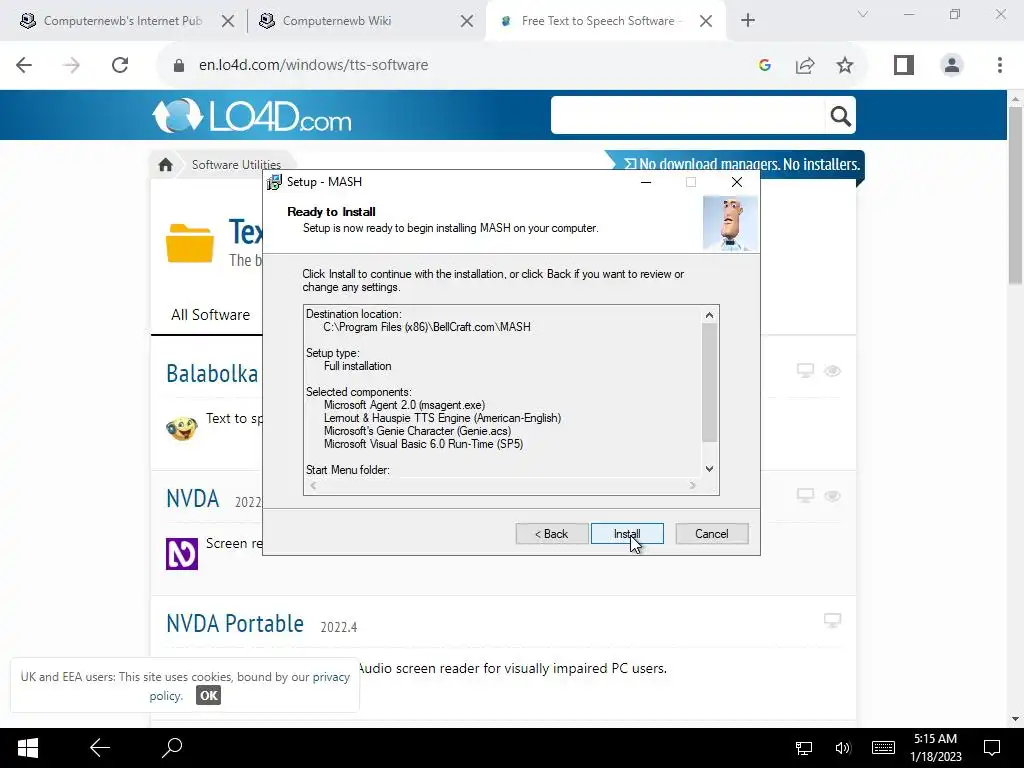Click the address bar URL
This screenshot has width=1024, height=768.
pyautogui.click(x=313, y=65)
